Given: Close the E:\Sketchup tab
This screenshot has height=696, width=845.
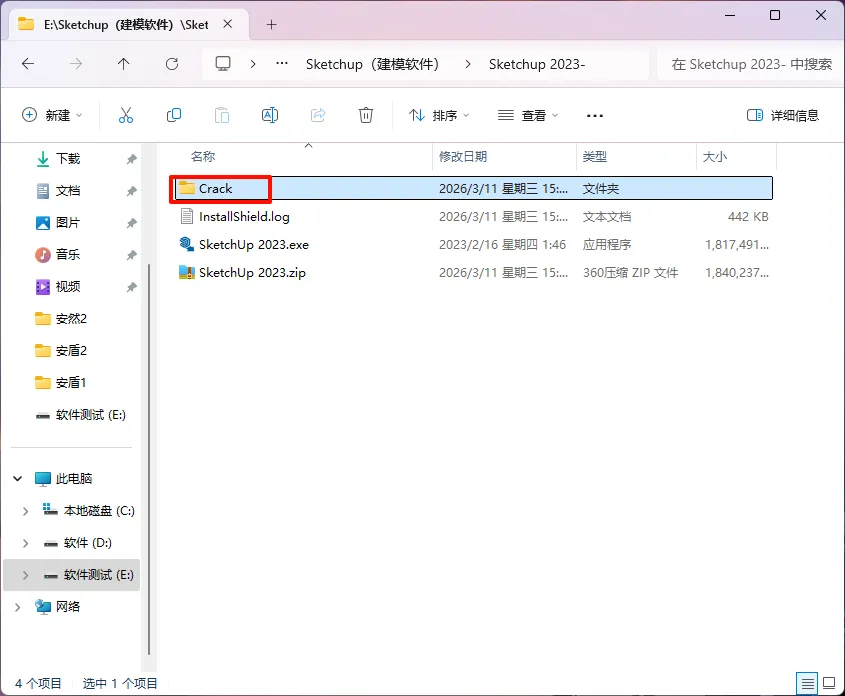Looking at the screenshot, I should 228,24.
